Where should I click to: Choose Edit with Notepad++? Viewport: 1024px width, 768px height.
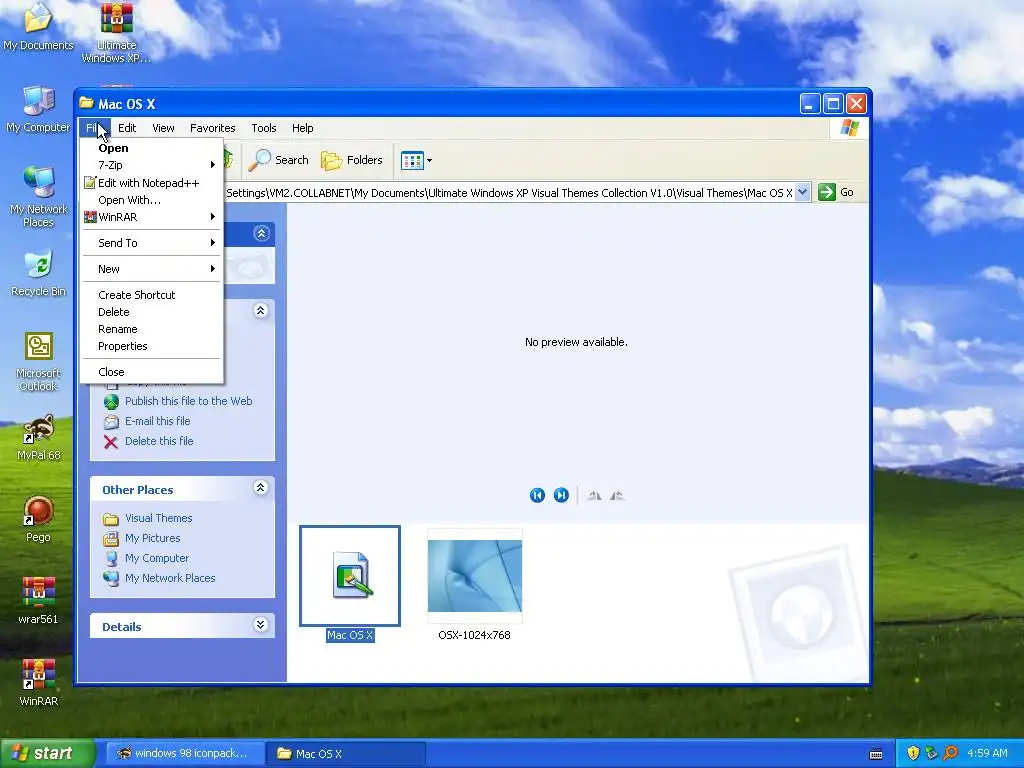[152, 183]
